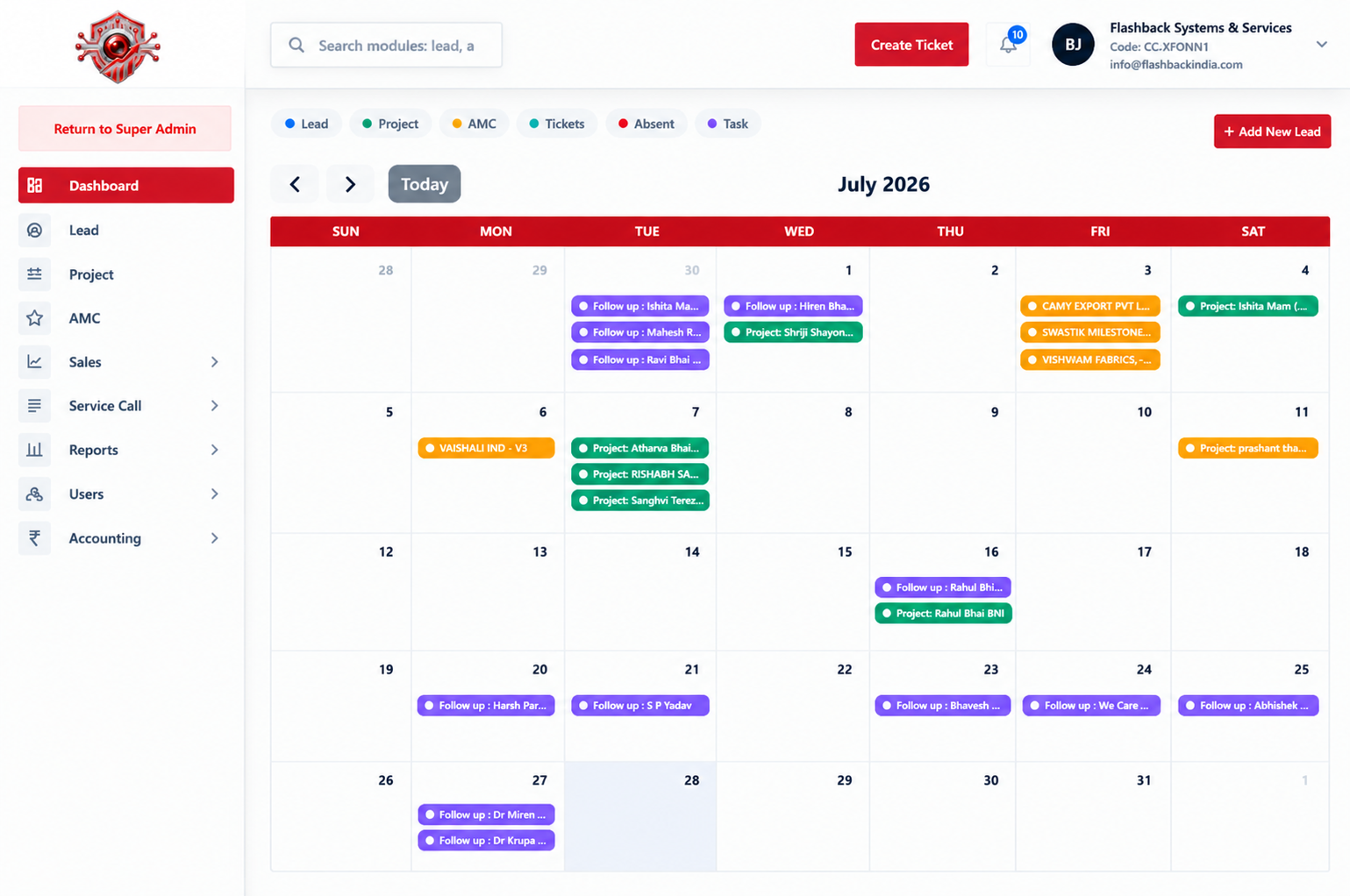Open the notifications bell
This screenshot has height=896, width=1350.
click(x=1008, y=45)
